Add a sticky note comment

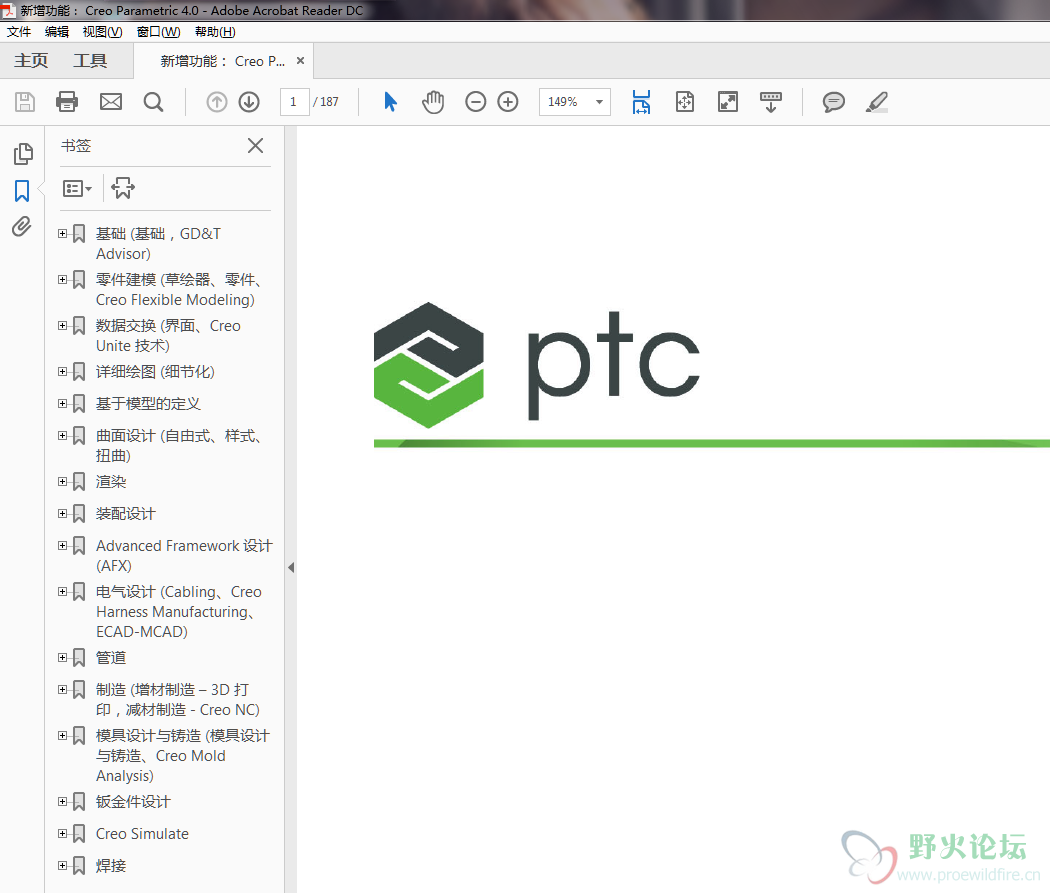834,102
